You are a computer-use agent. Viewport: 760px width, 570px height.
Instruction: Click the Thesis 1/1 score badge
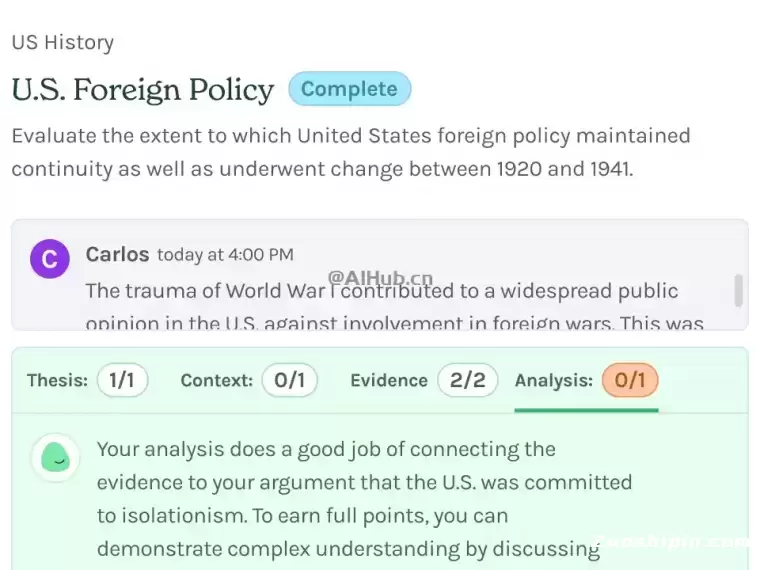pyautogui.click(x=122, y=380)
